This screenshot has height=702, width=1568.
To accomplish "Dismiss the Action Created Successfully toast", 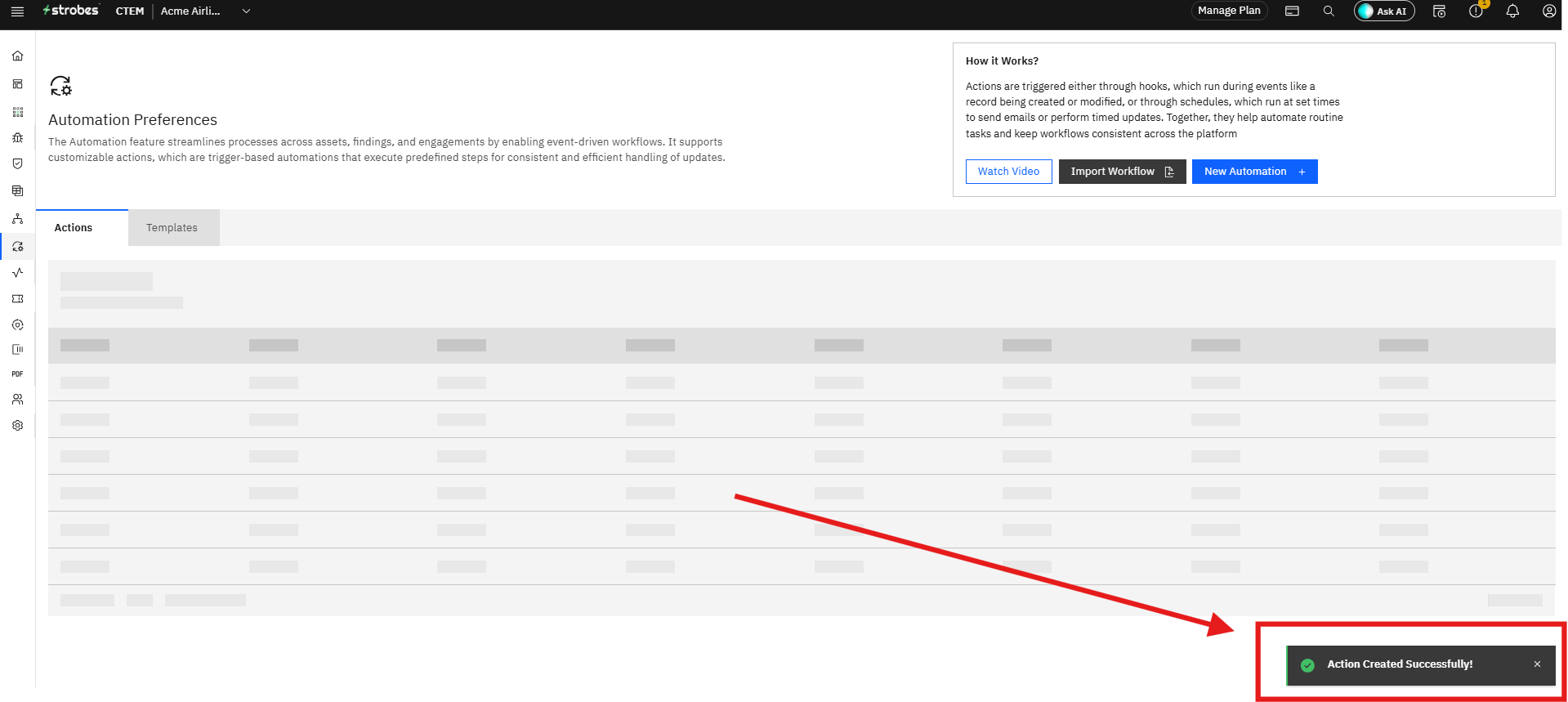I will point(1537,664).
